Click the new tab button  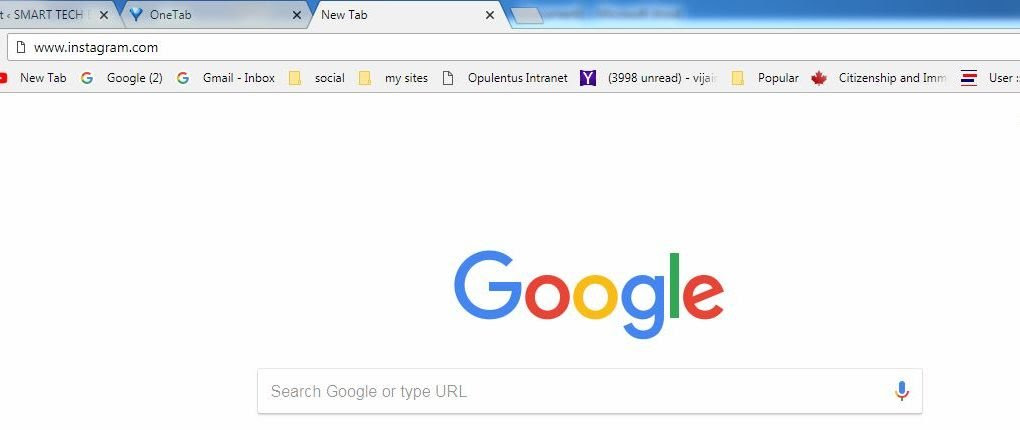(x=526, y=16)
